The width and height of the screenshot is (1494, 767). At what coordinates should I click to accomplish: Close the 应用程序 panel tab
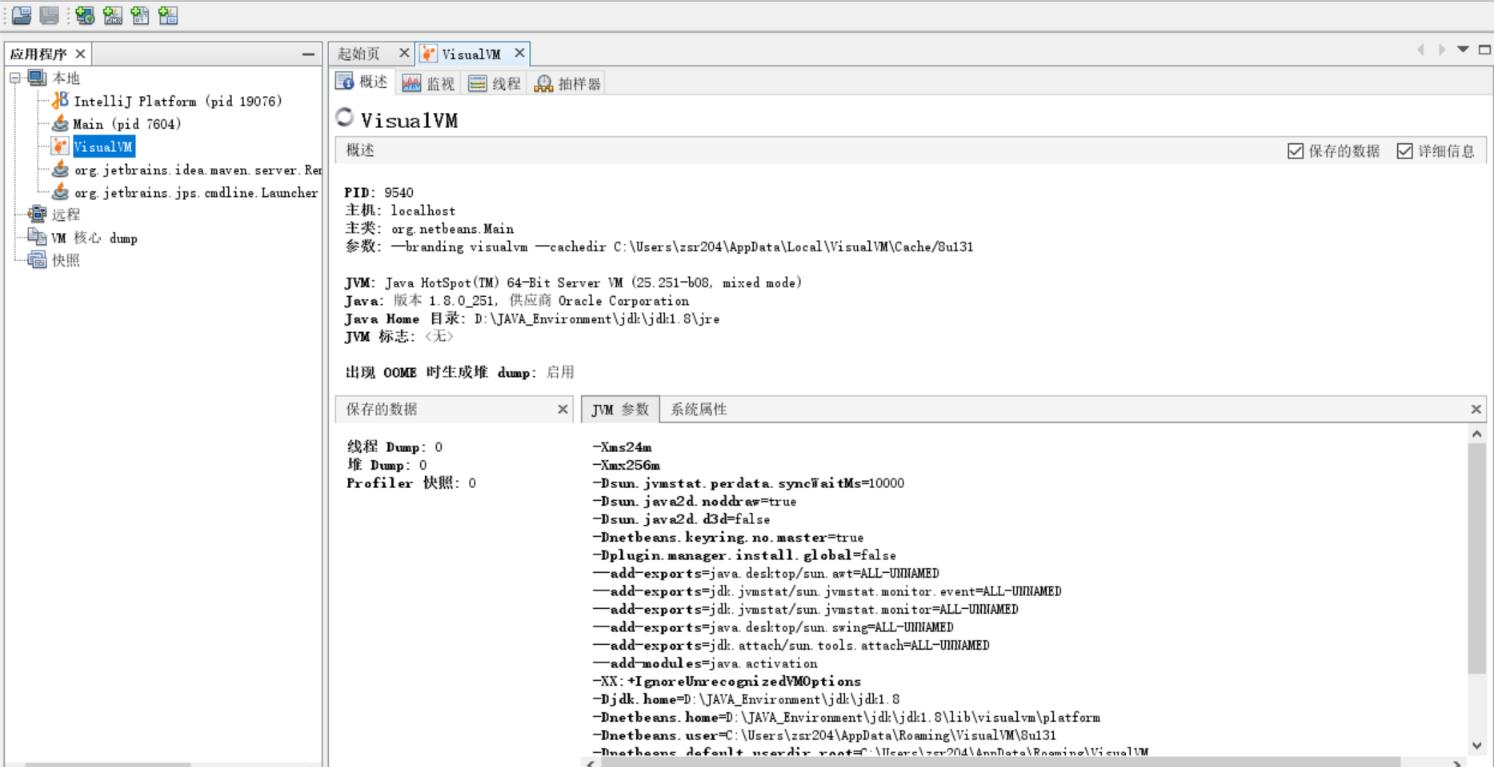[x=80, y=54]
